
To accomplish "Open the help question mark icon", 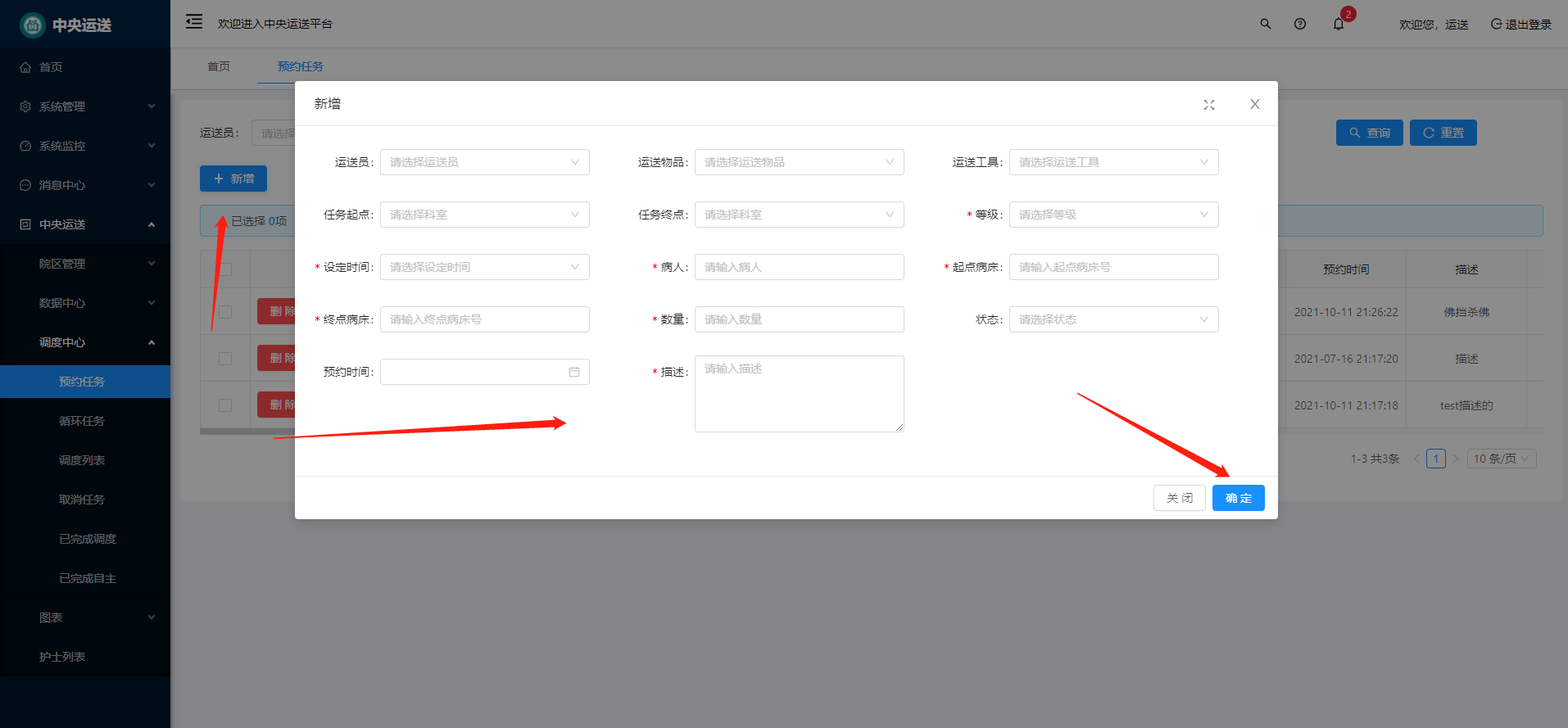I will coord(1300,24).
